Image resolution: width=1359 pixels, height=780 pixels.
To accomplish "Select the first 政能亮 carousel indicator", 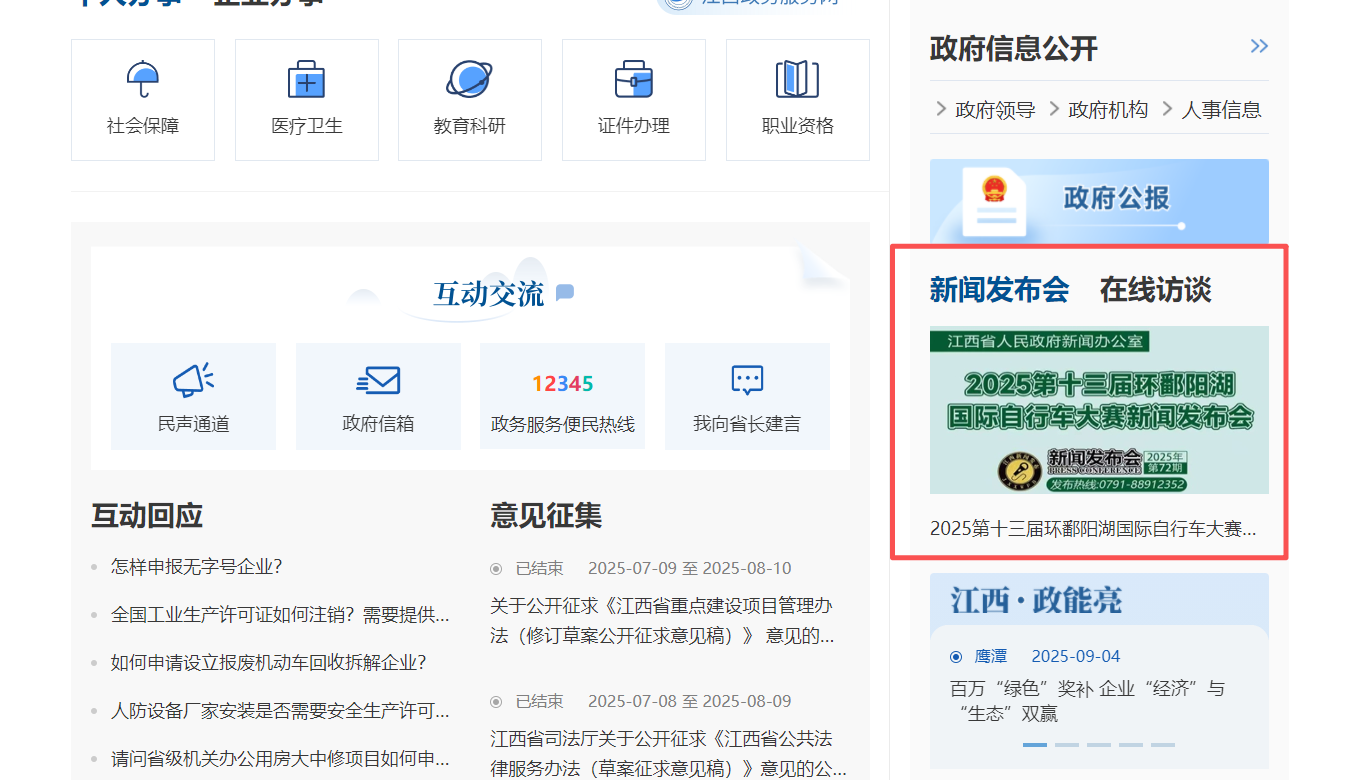I will (x=1035, y=745).
